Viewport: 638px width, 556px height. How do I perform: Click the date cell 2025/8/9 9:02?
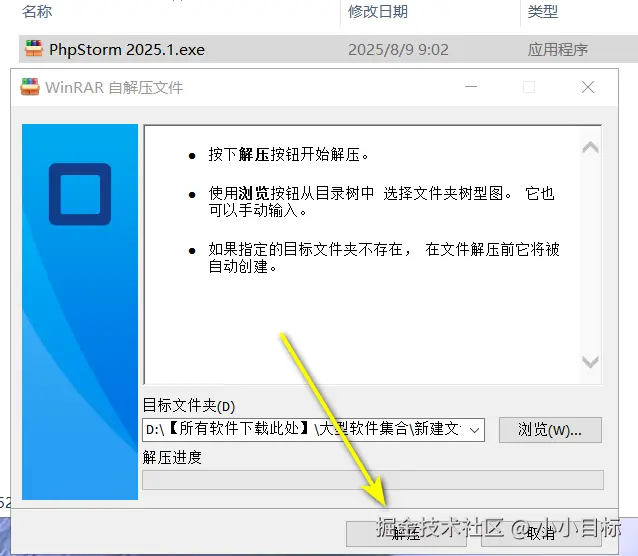click(398, 50)
